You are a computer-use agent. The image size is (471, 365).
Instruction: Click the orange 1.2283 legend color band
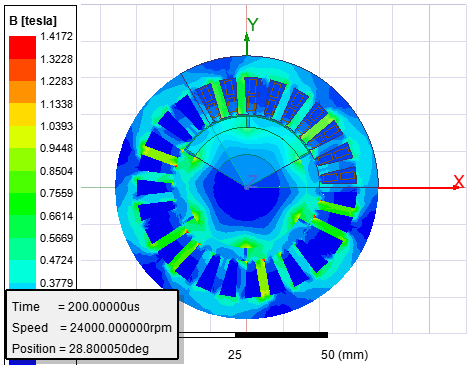coord(22,92)
